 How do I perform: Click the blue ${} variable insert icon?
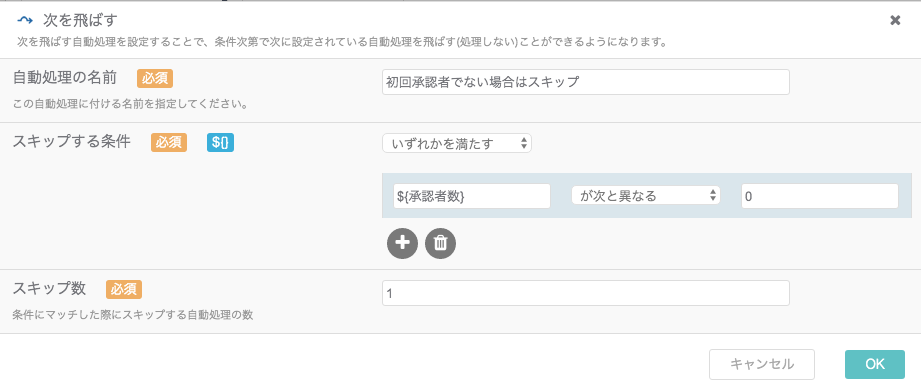tap(220, 143)
